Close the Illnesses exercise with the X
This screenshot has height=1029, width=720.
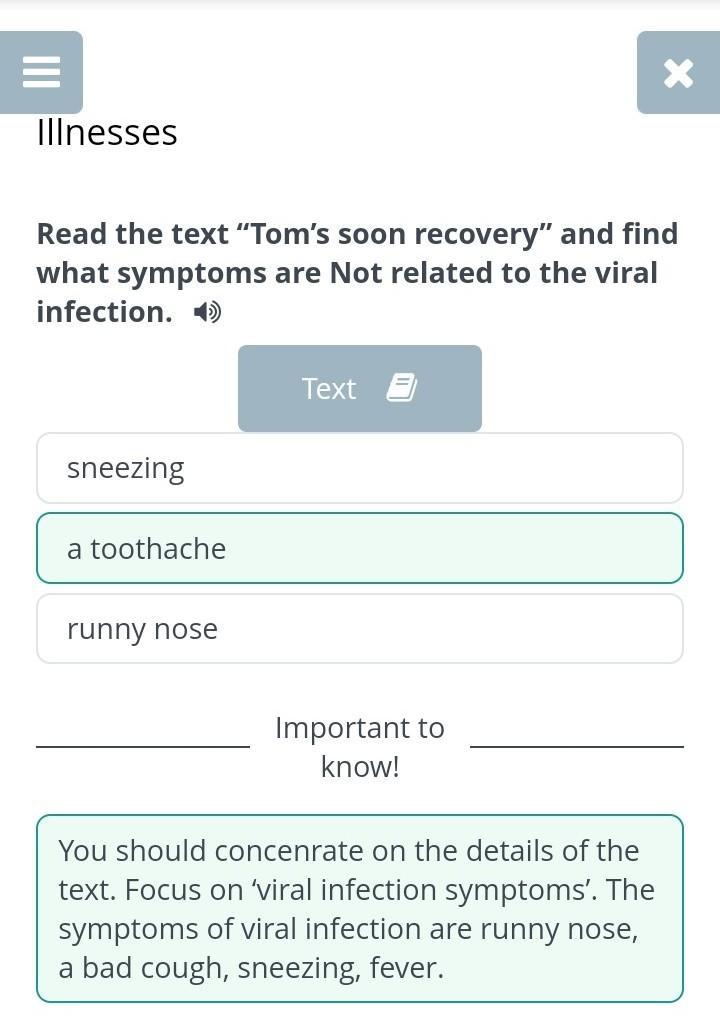tap(678, 73)
